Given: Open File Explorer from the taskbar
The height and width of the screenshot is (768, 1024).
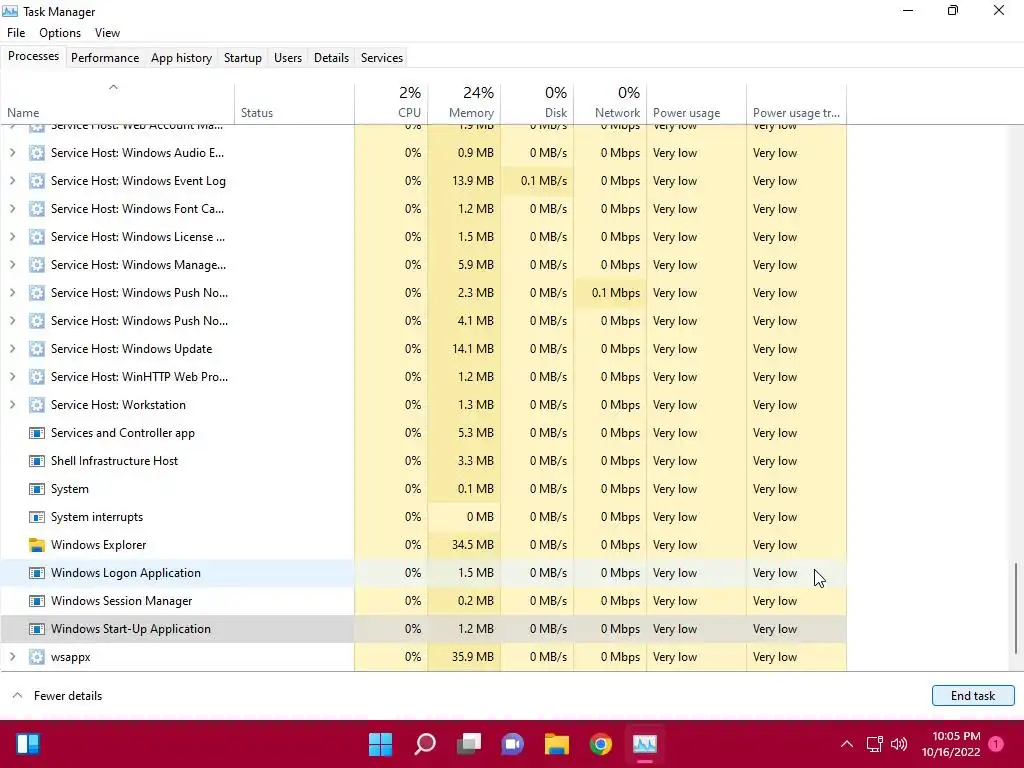Looking at the screenshot, I should [x=556, y=744].
